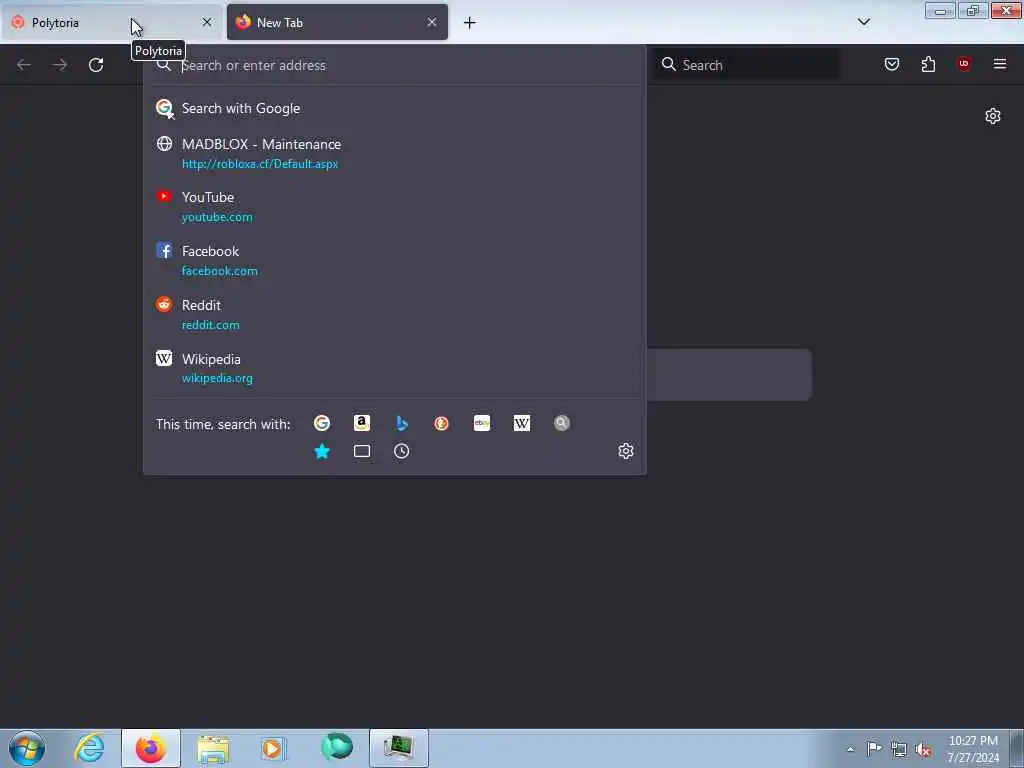Open new tab personalize settings gear
The width and height of the screenshot is (1024, 768).
[x=993, y=116]
